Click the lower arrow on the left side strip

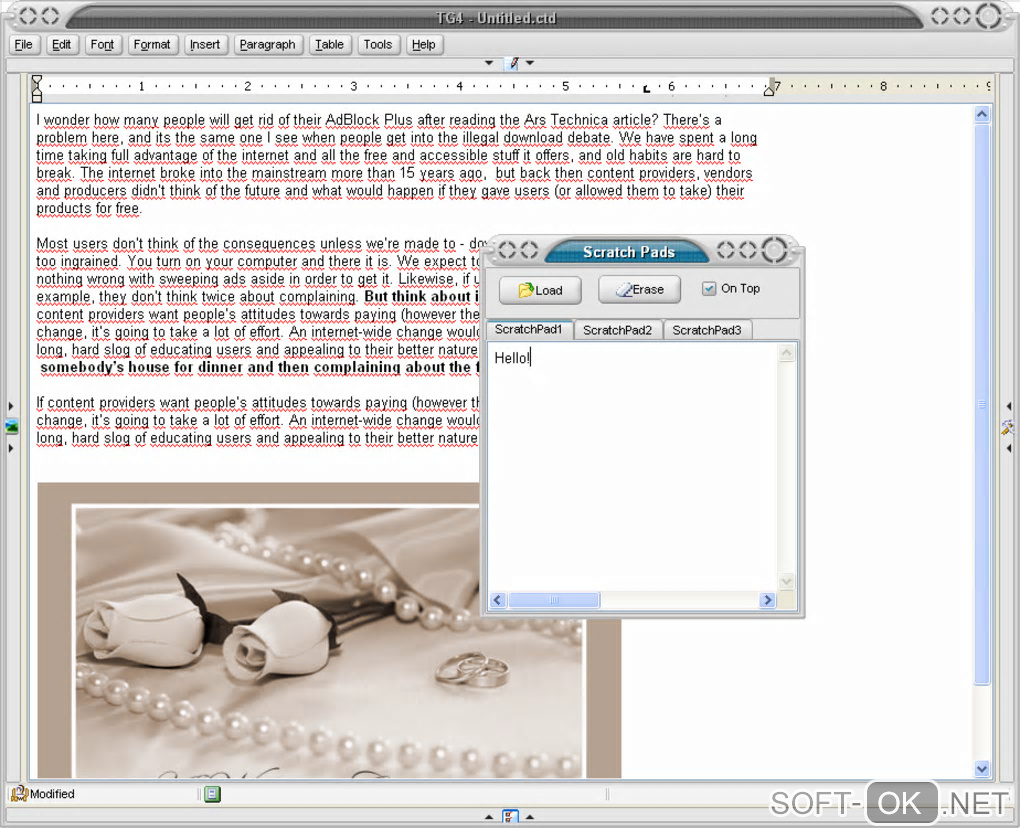10,448
